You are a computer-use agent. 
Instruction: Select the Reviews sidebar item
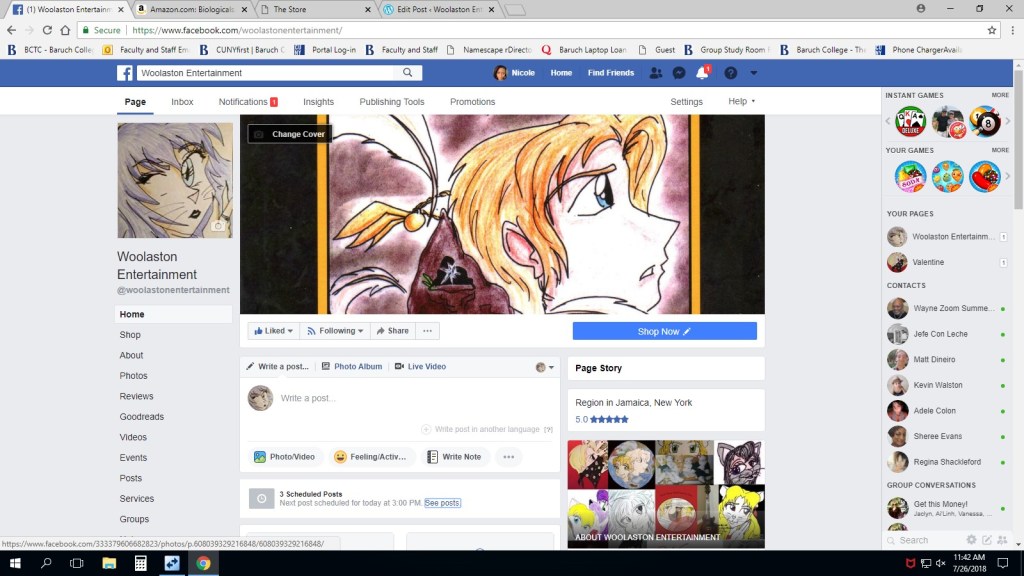pyautogui.click(x=136, y=396)
